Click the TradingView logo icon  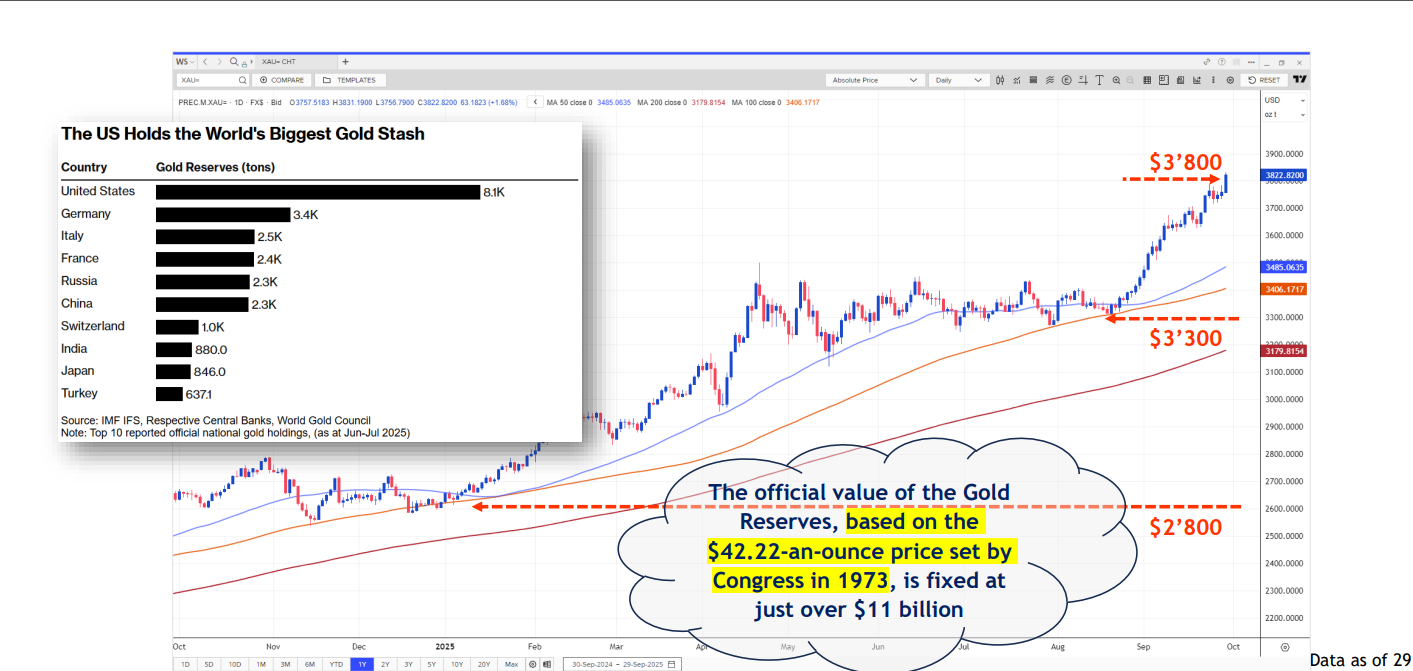1299,80
